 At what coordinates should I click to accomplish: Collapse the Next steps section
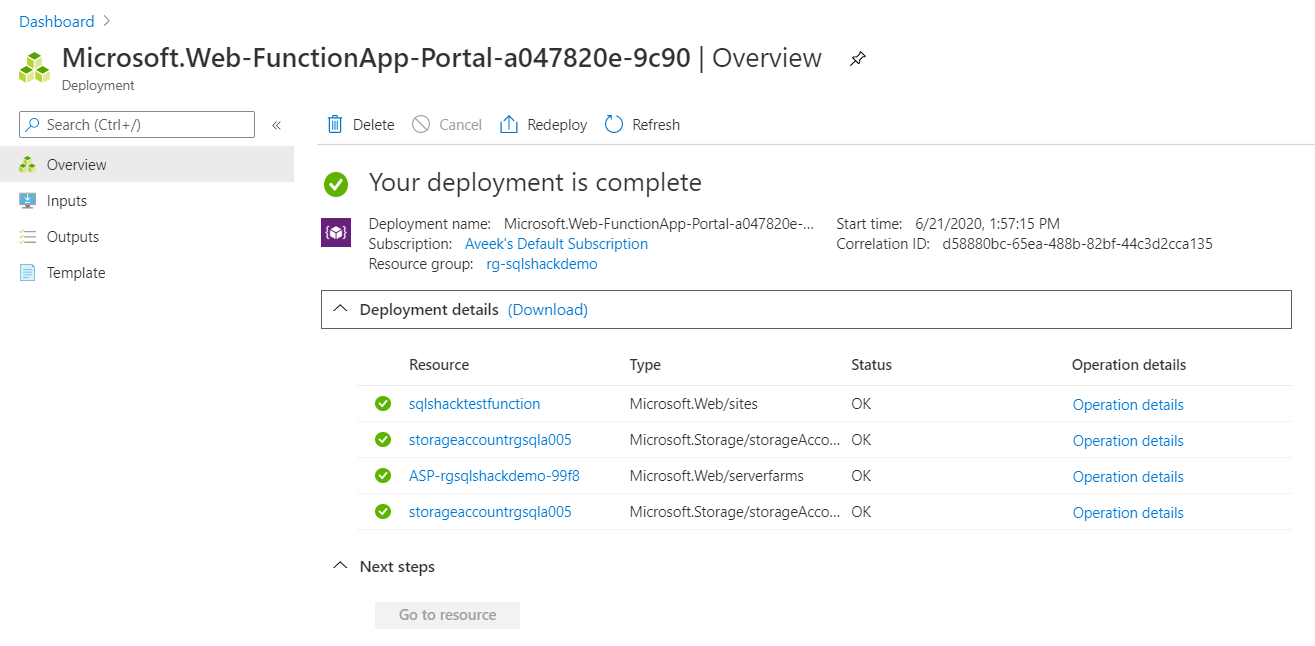[340, 567]
